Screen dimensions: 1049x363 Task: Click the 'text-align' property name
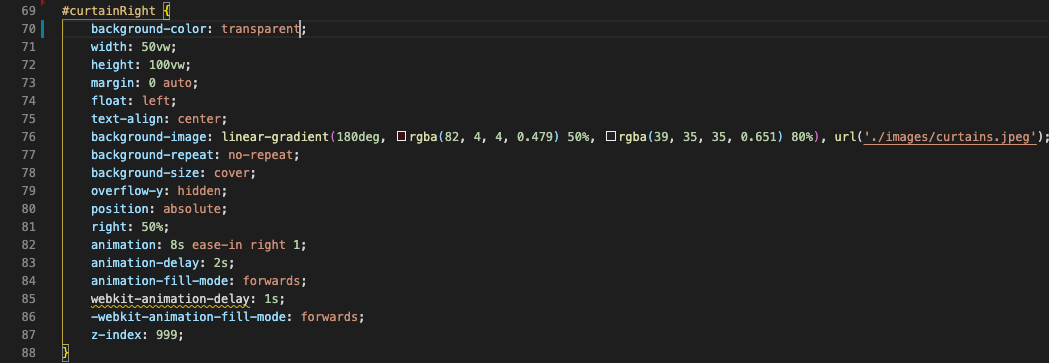click(128, 119)
